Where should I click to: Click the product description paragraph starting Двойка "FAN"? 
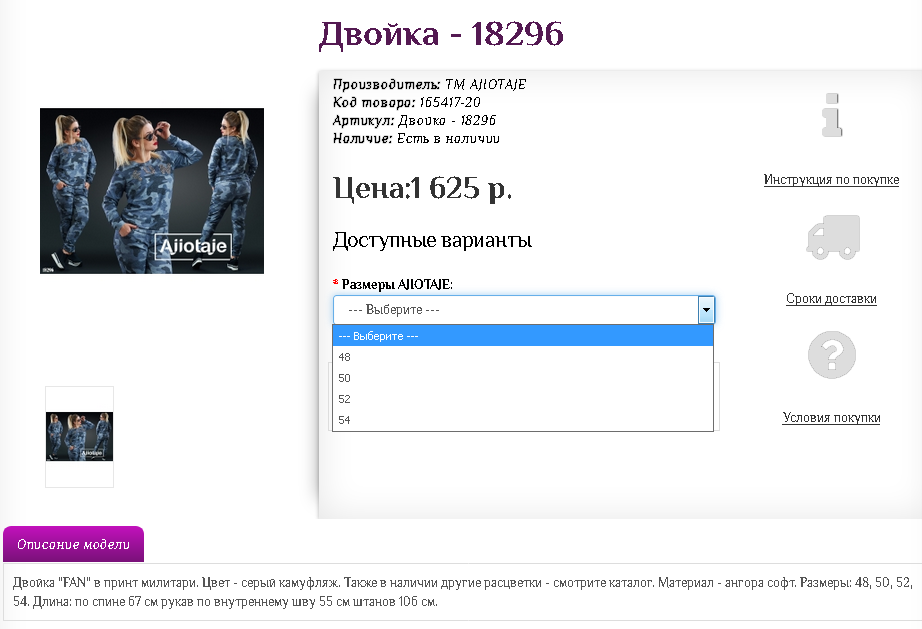click(462, 592)
